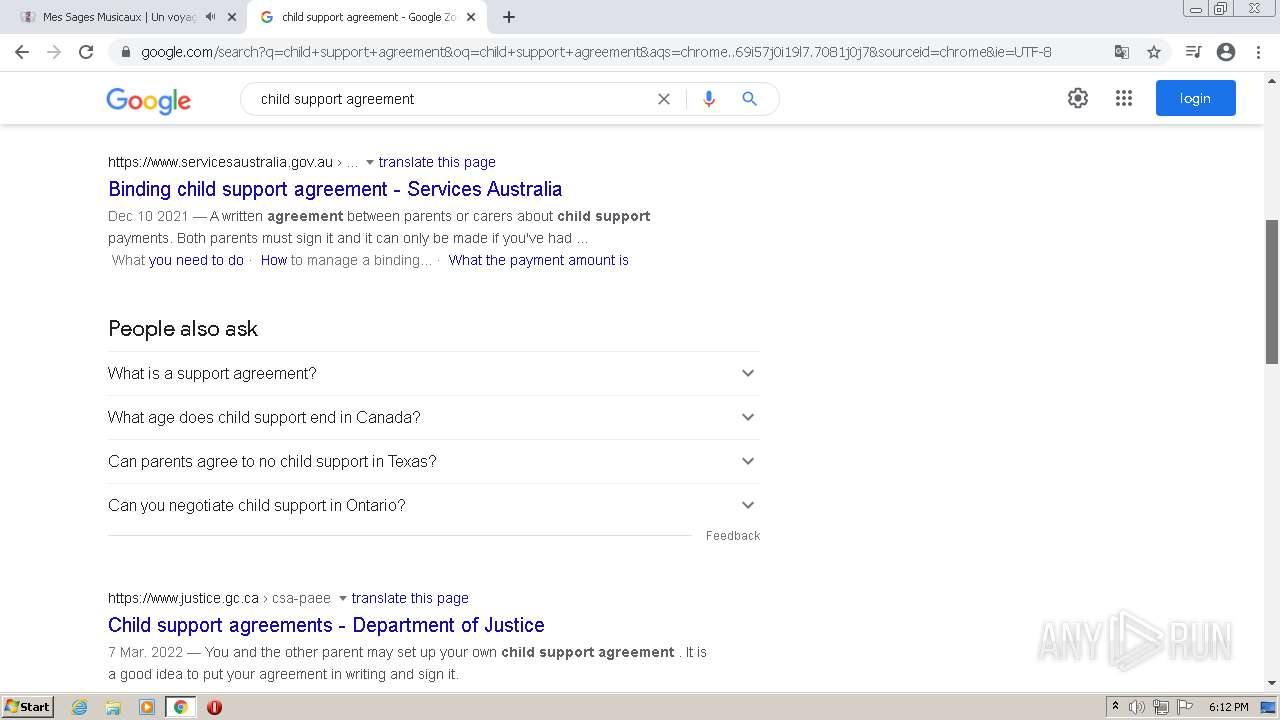Show hidden system tray icons
Image resolution: width=1280 pixels, height=720 pixels.
click(x=1115, y=707)
